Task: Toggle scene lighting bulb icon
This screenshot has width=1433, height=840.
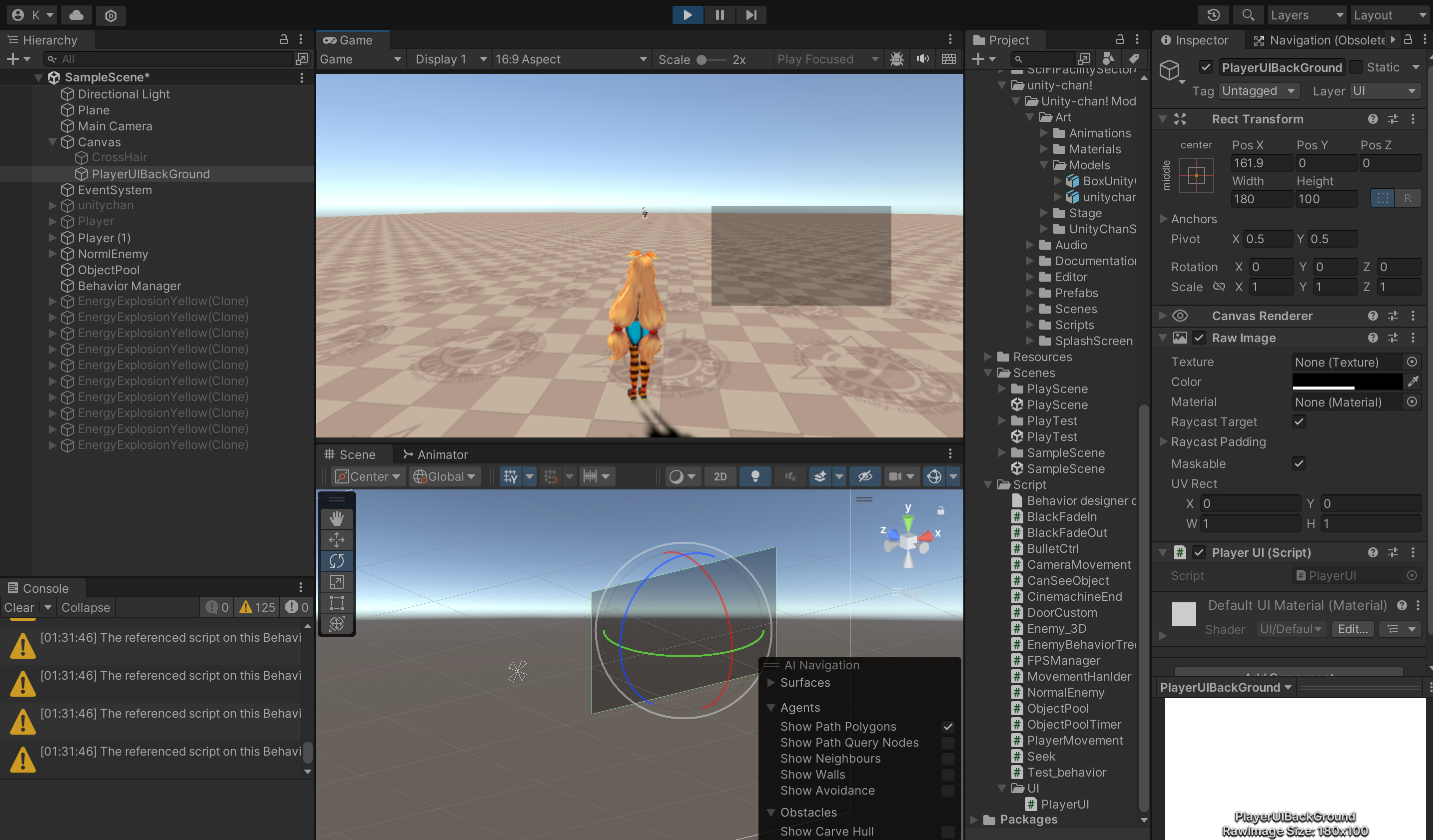Action: click(755, 476)
